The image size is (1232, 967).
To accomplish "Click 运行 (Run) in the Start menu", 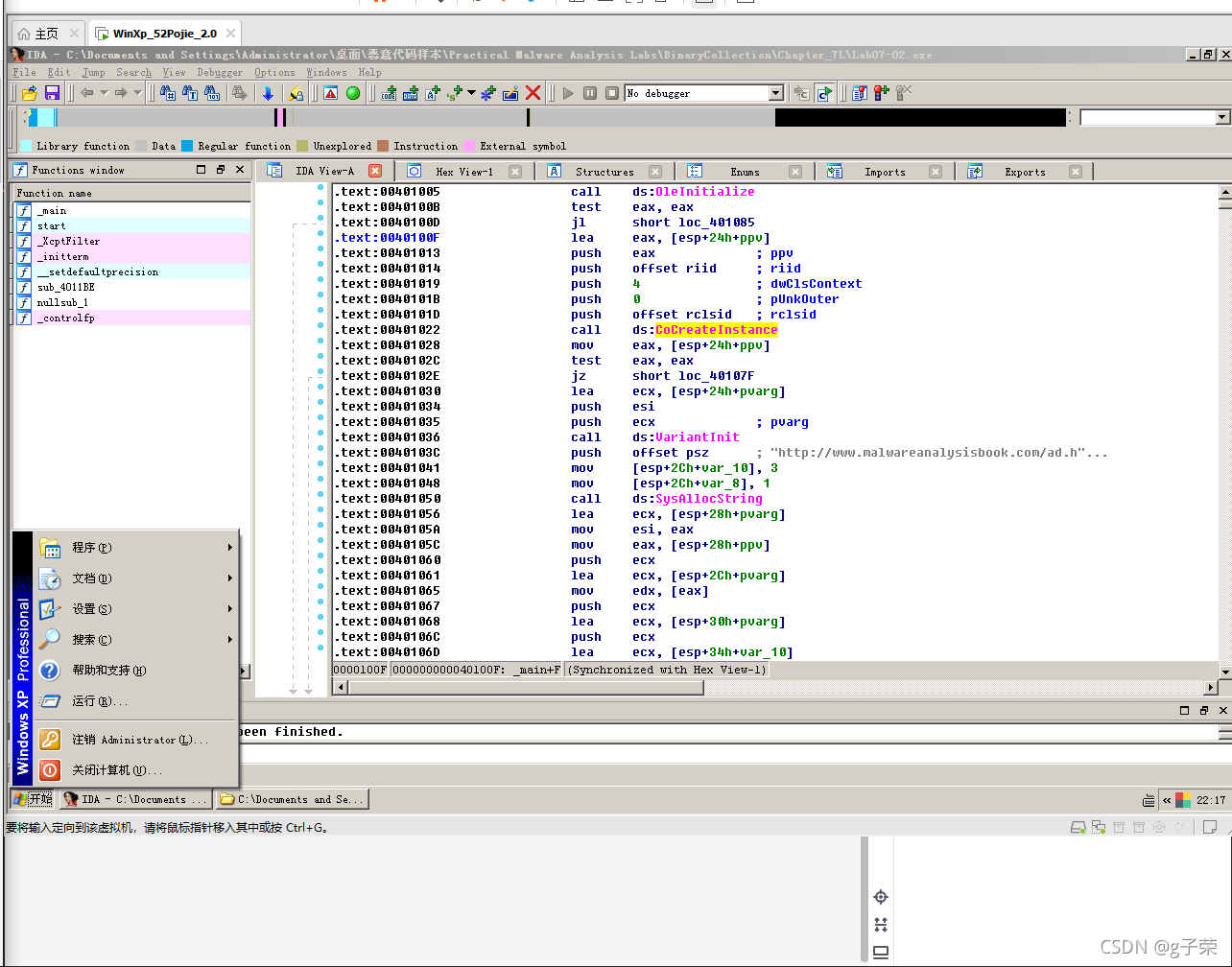I will click(135, 701).
